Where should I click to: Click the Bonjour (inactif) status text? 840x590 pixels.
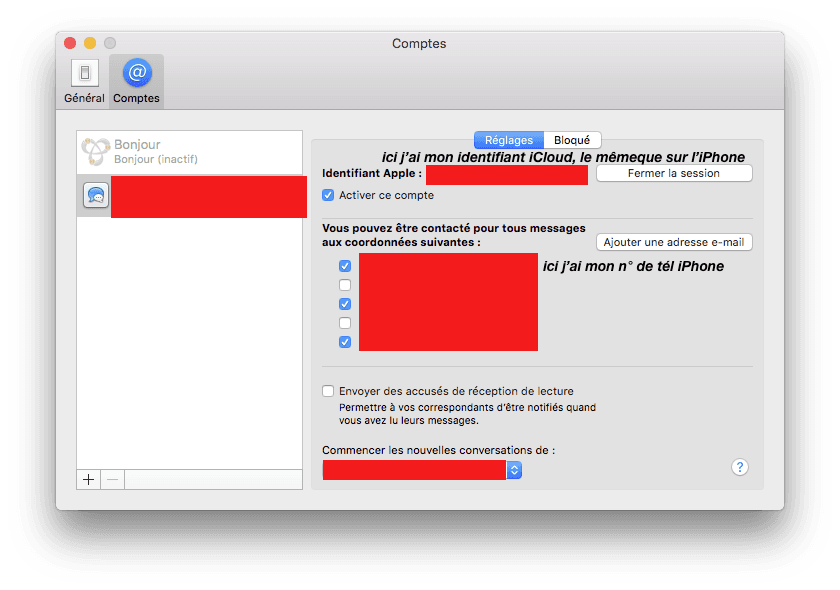click(156, 159)
